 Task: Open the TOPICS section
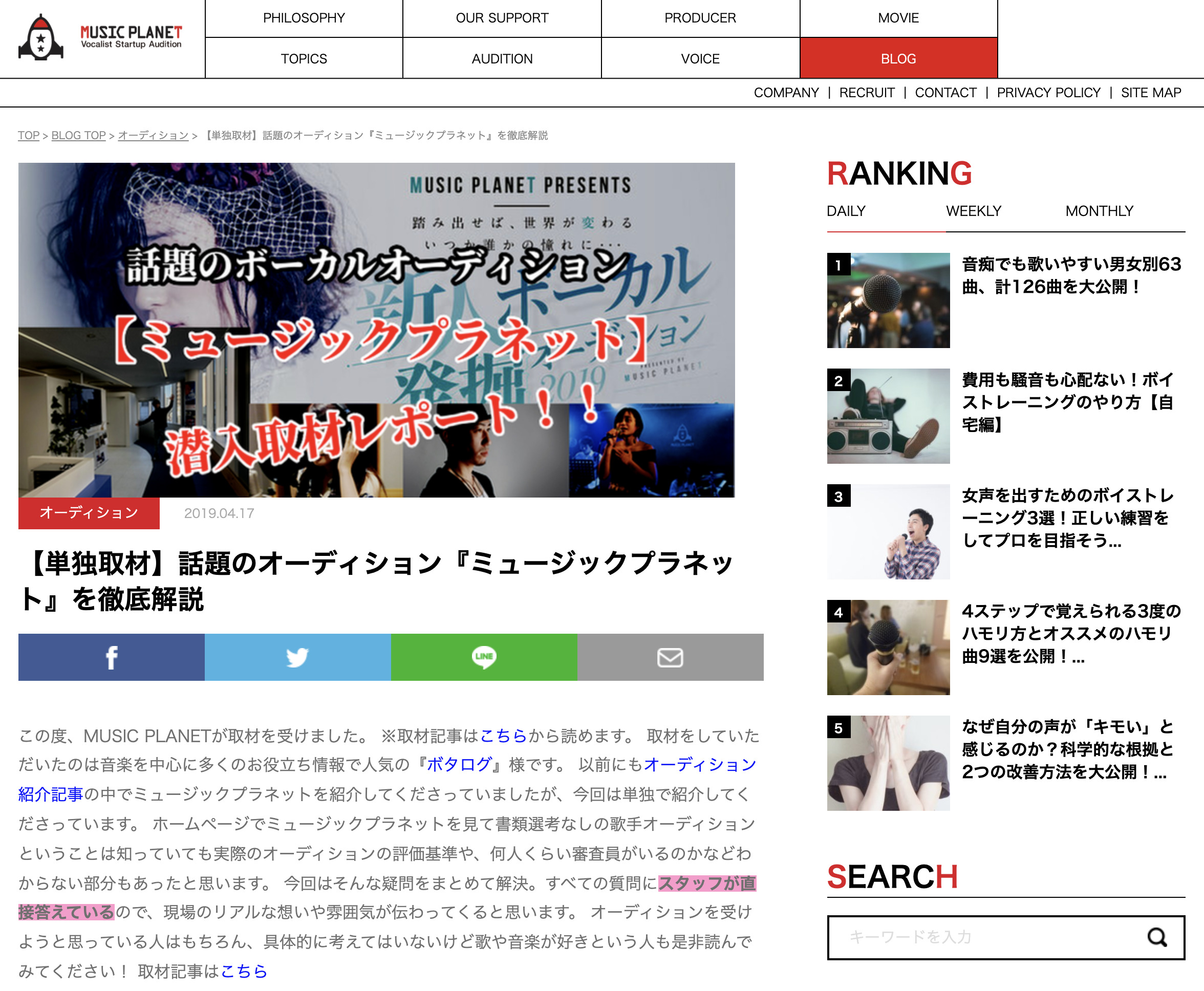pos(304,58)
